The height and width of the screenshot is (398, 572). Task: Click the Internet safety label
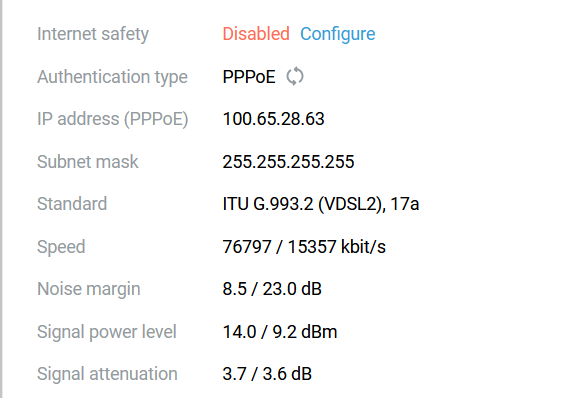click(93, 34)
